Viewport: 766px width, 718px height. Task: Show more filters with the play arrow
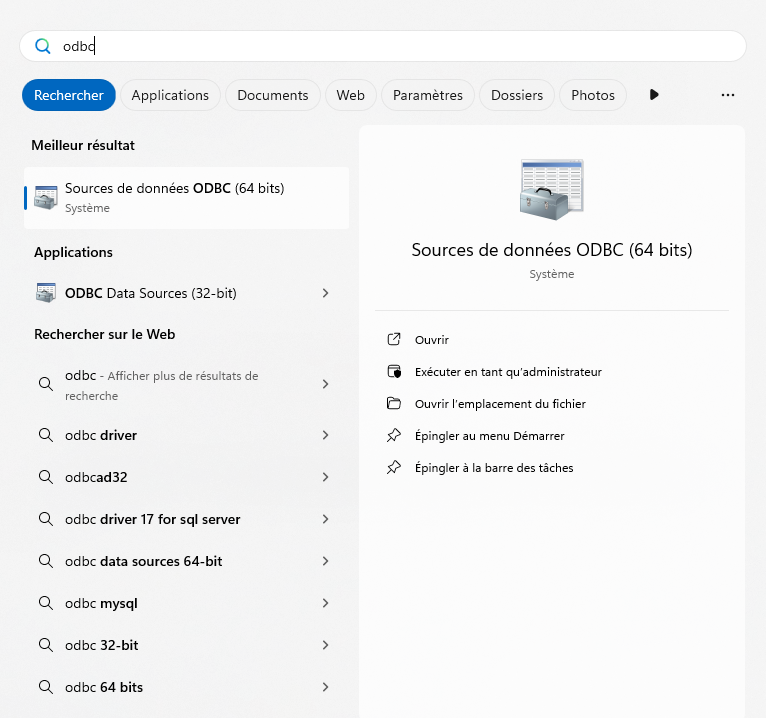[x=654, y=95]
